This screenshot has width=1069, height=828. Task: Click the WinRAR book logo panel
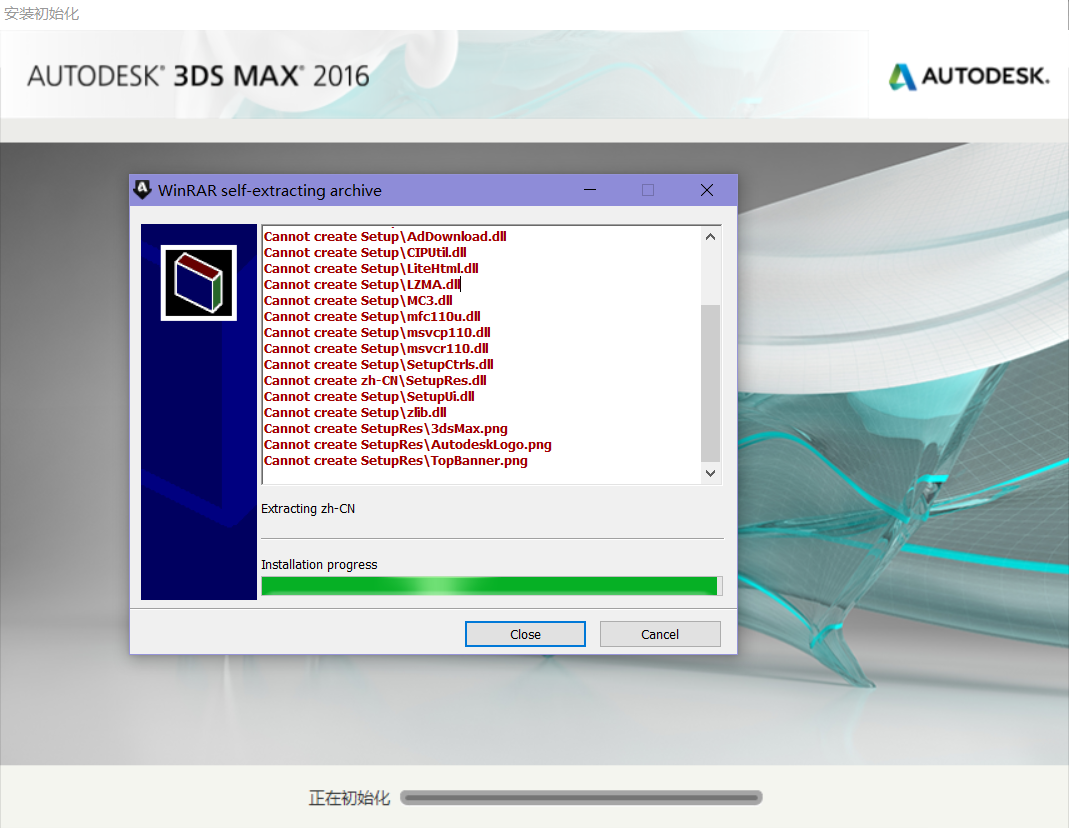click(197, 282)
